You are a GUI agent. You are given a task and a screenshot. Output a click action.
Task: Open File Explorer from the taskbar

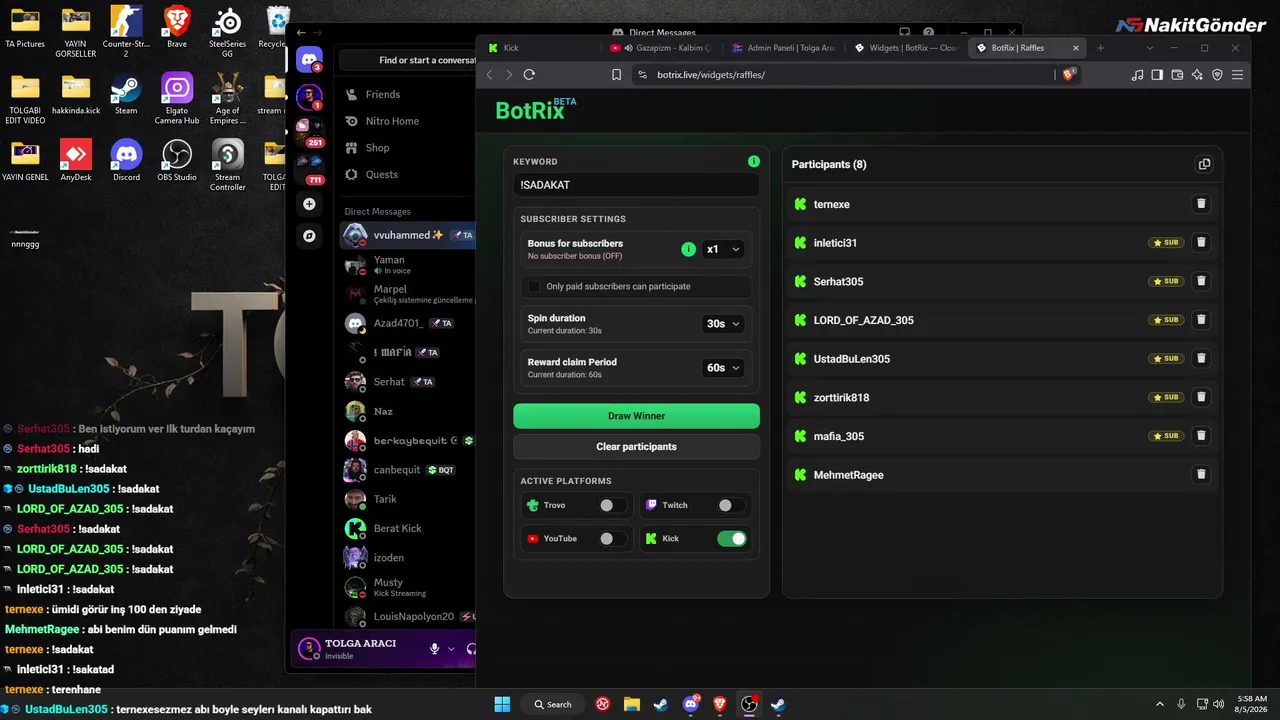[x=632, y=704]
